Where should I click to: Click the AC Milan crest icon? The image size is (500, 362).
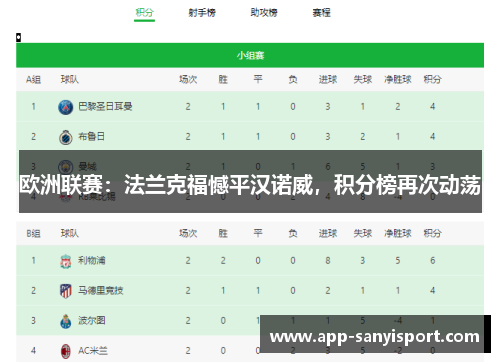click(66, 351)
